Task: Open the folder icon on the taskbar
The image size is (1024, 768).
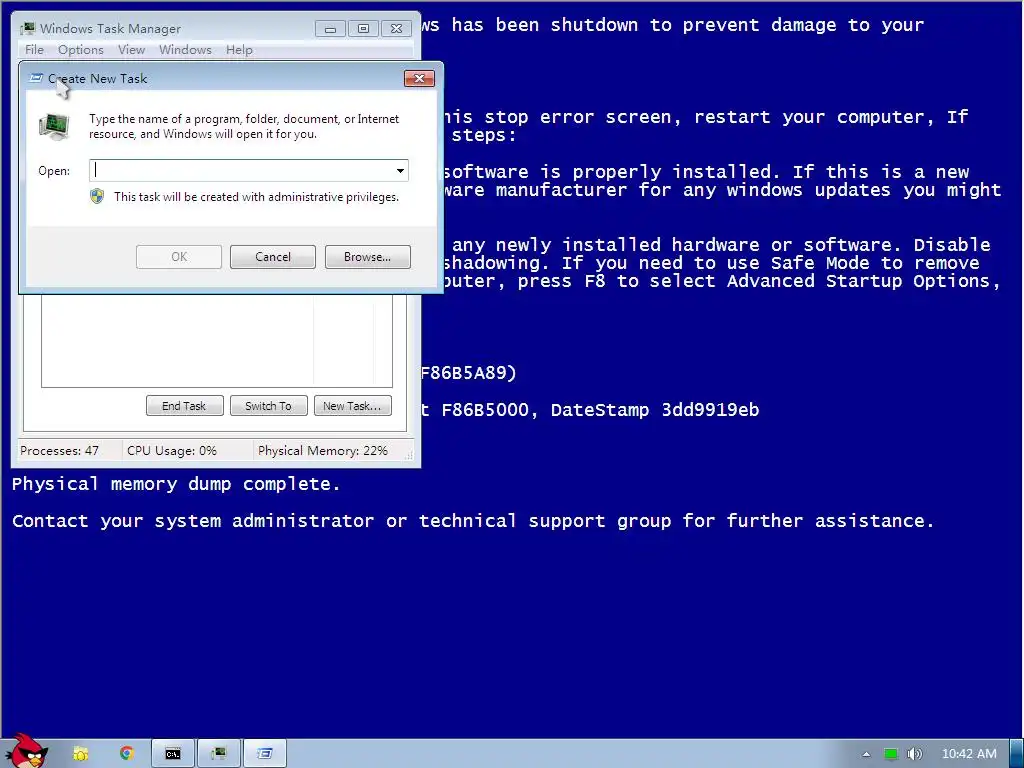Action: 80,754
